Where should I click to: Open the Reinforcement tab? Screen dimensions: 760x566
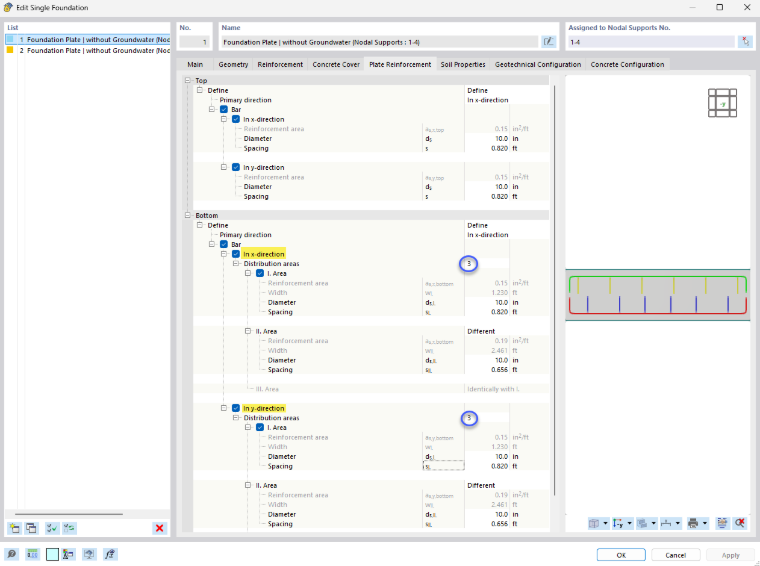point(280,64)
